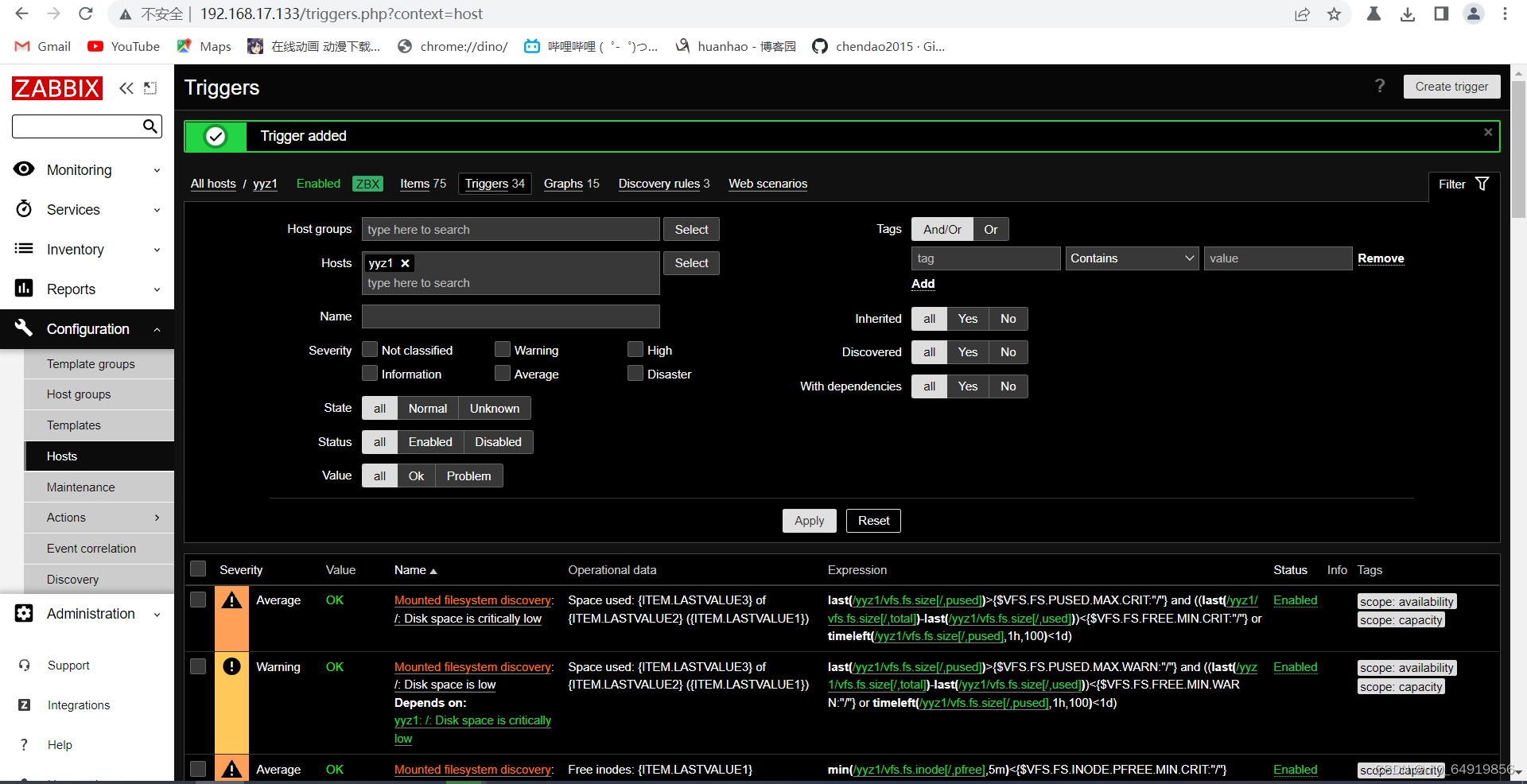Check High severity filter
The width and height of the screenshot is (1527, 784).
635,349
